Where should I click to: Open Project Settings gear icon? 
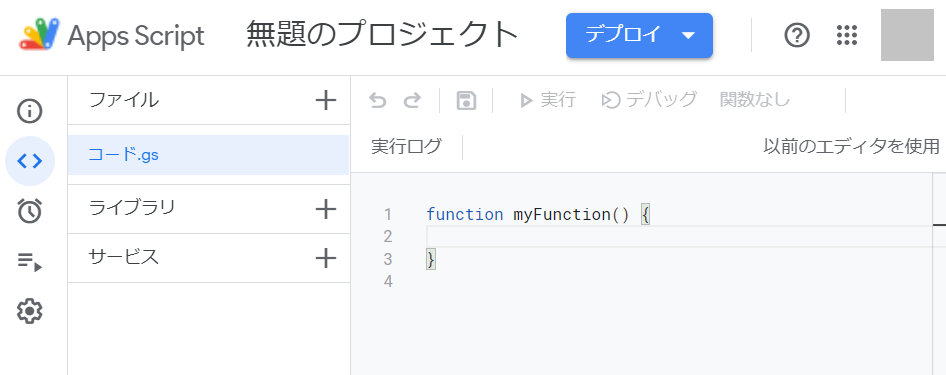coord(30,311)
